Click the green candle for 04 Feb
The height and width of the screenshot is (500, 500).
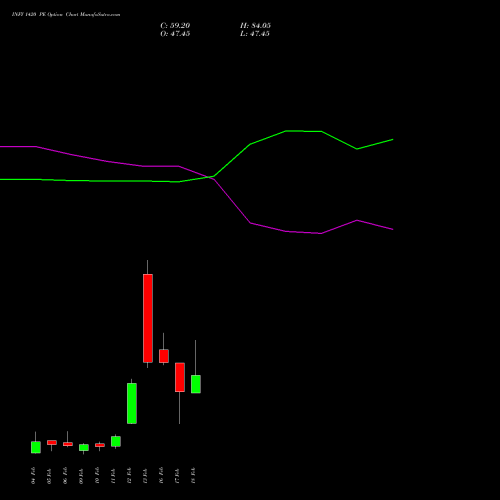point(36,447)
